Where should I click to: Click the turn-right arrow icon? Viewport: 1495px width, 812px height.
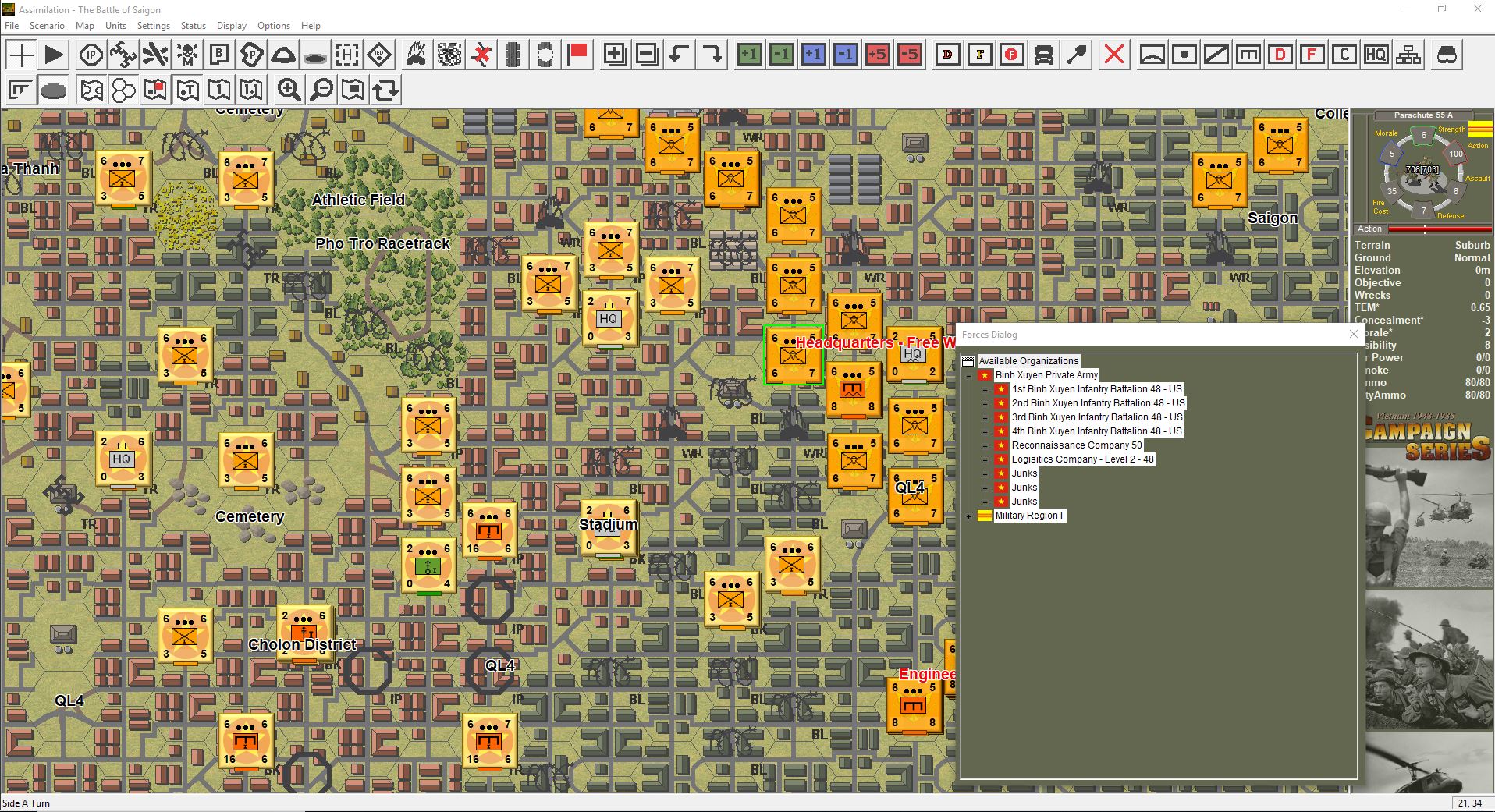[711, 55]
